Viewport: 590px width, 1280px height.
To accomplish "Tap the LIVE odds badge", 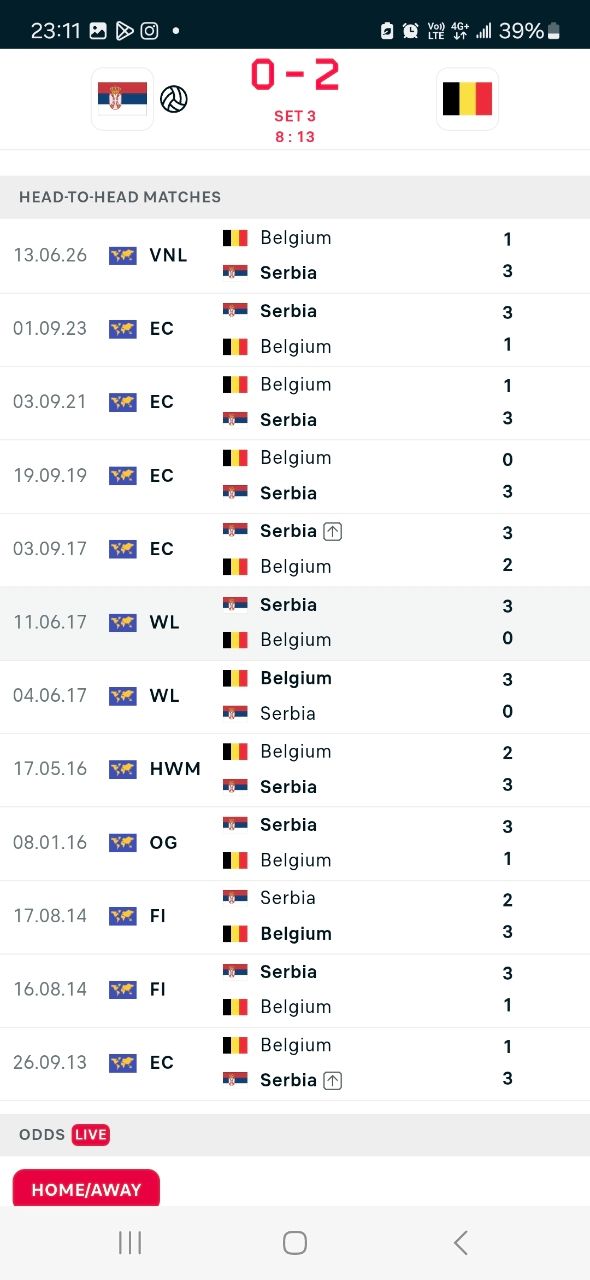I will (91, 1134).
